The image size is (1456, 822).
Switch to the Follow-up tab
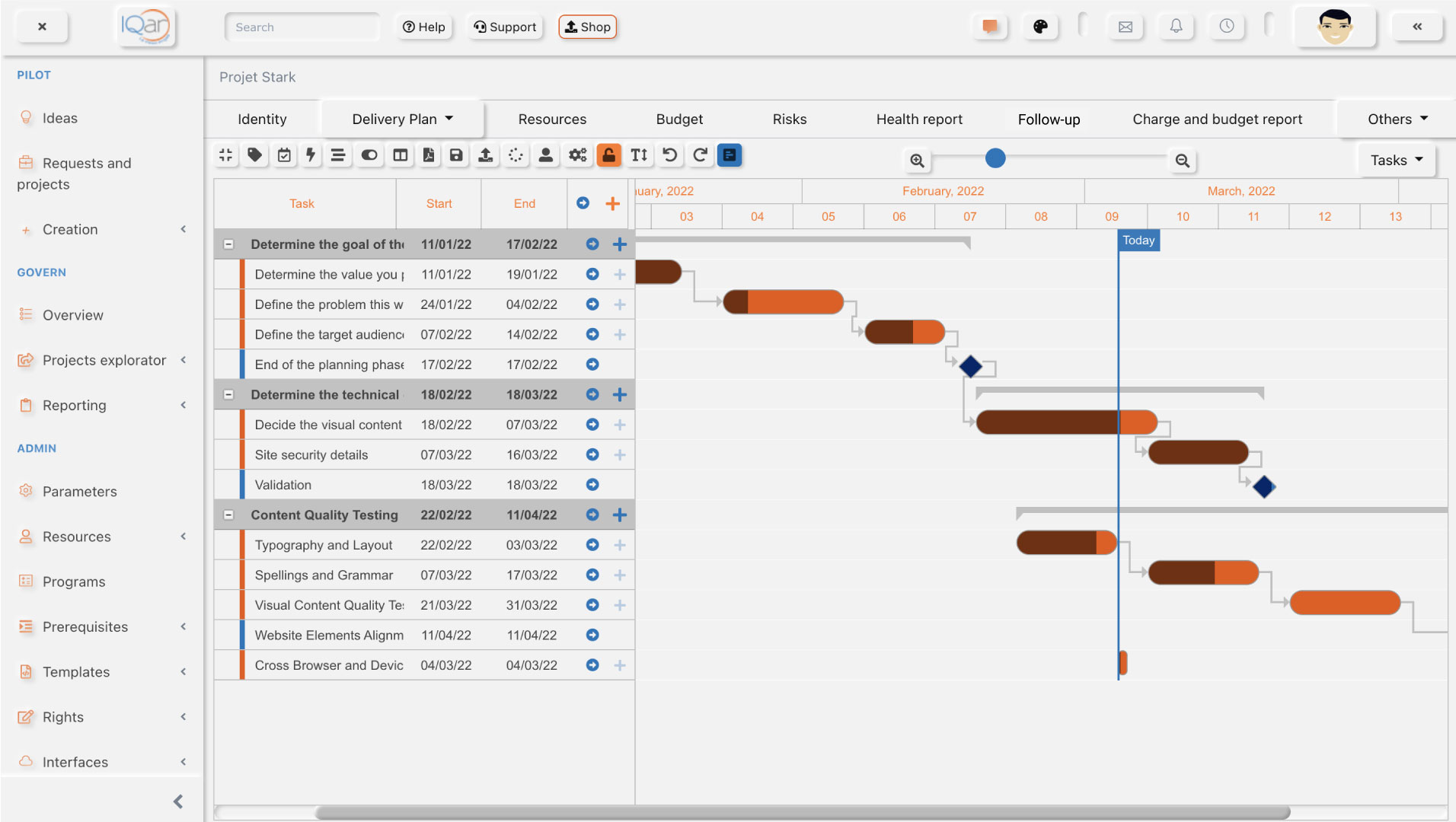point(1049,119)
